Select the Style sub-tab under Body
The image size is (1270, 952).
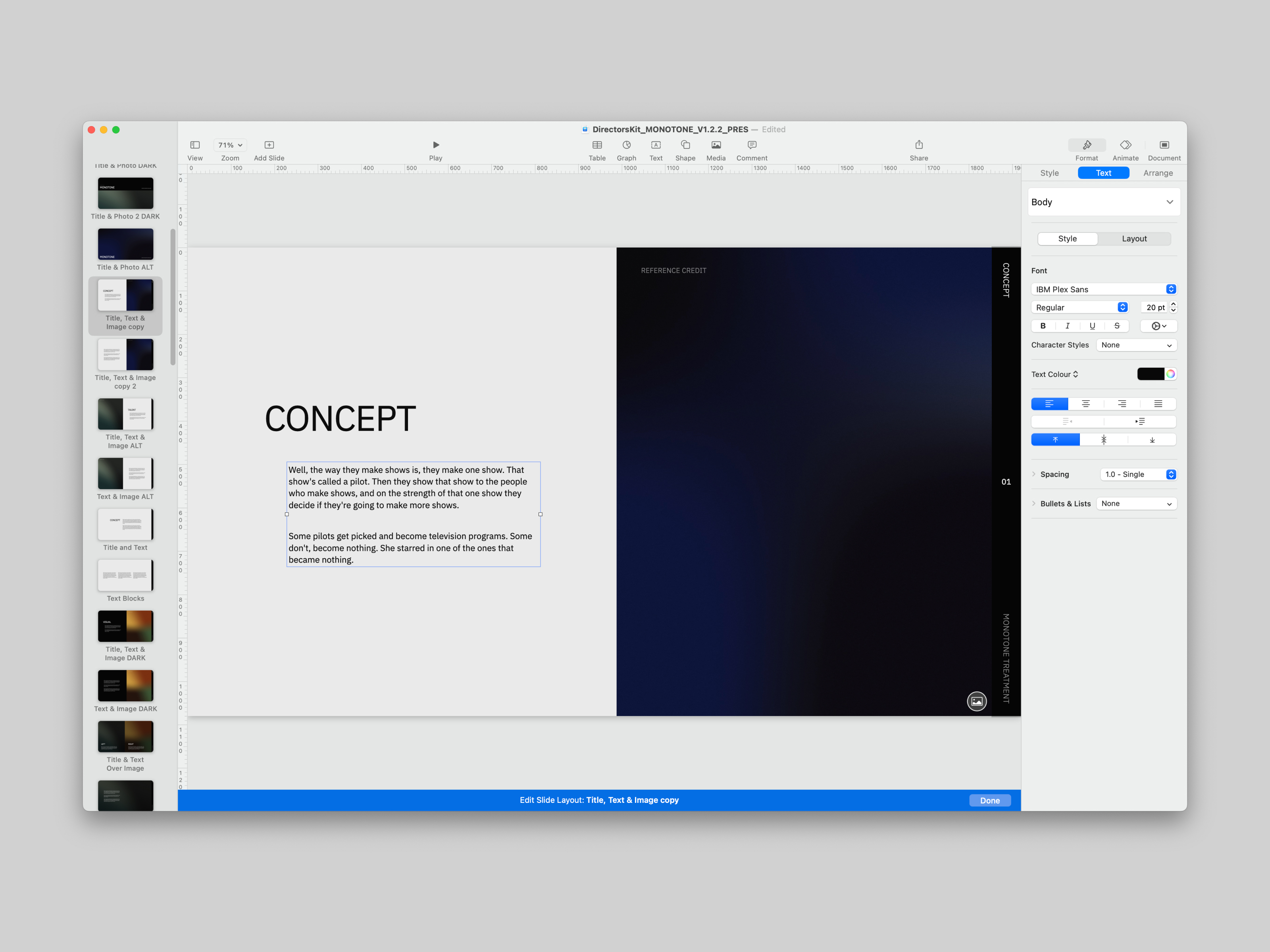(x=1067, y=239)
